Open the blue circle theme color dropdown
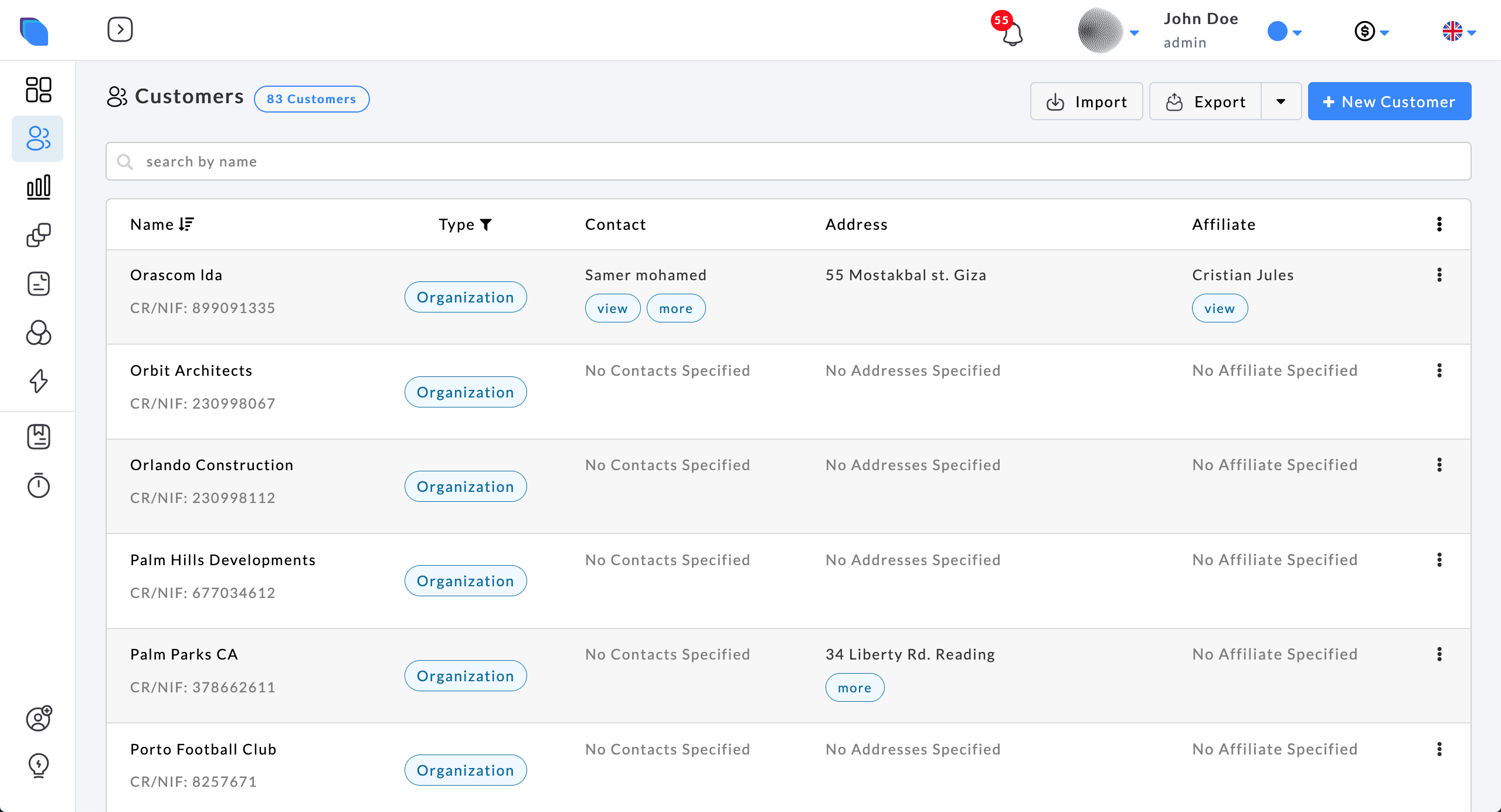This screenshot has height=812, width=1501. point(1284,32)
